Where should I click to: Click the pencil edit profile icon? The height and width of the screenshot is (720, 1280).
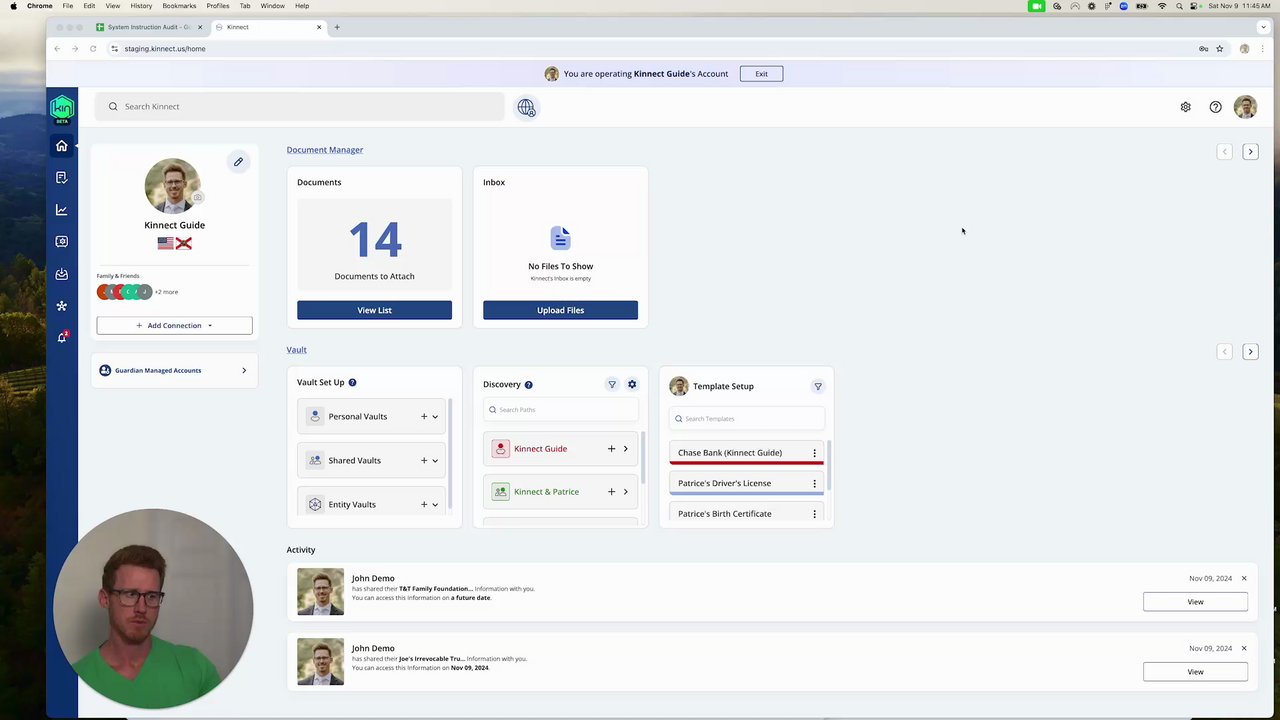coord(238,162)
